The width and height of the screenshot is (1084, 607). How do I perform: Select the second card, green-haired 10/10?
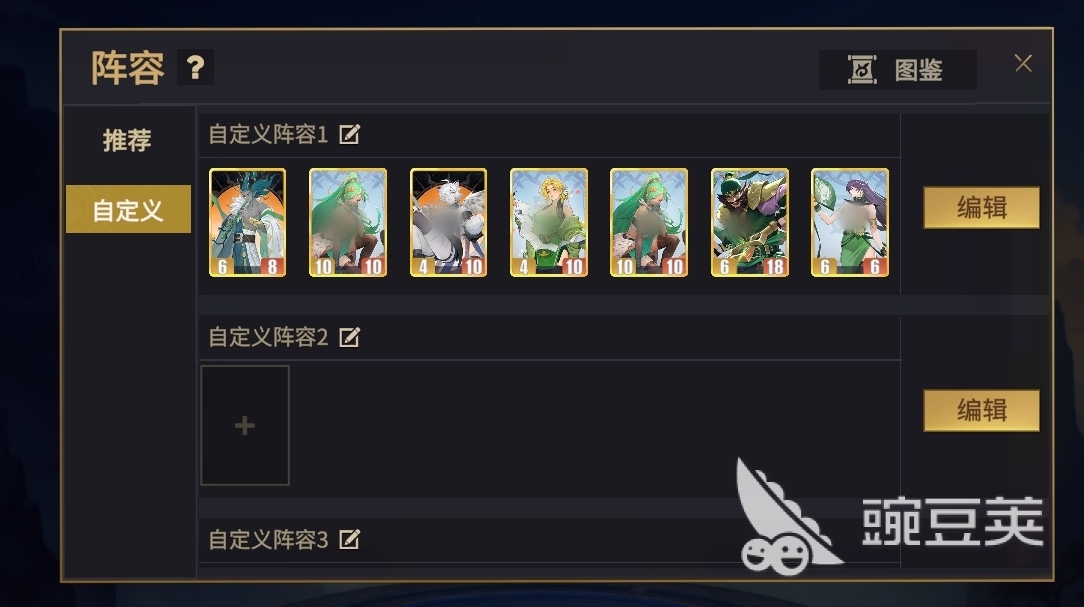click(348, 223)
